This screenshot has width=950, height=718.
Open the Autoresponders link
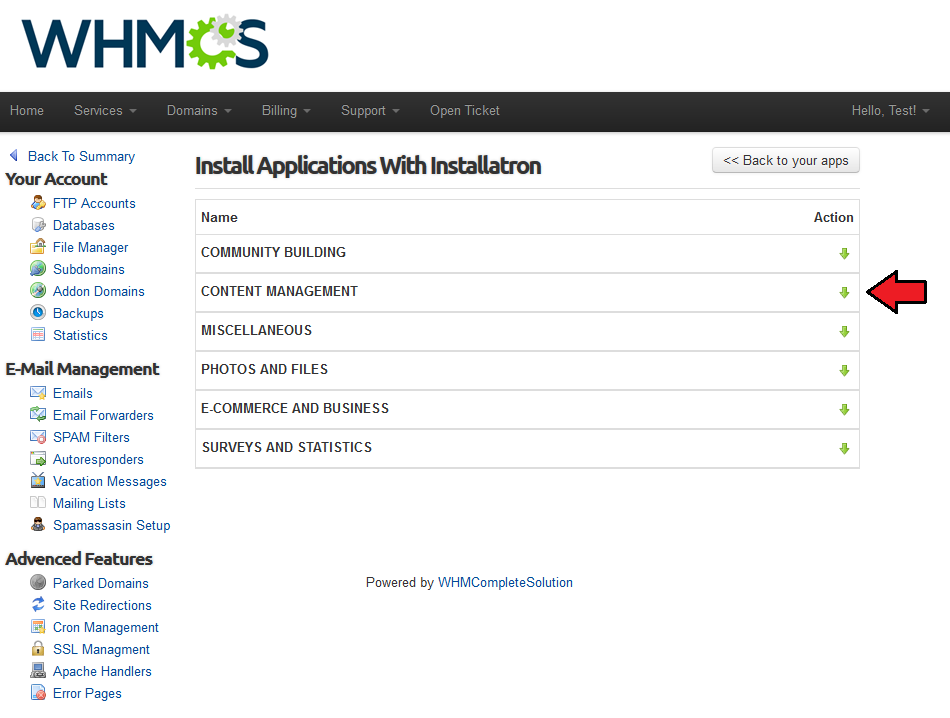click(98, 459)
